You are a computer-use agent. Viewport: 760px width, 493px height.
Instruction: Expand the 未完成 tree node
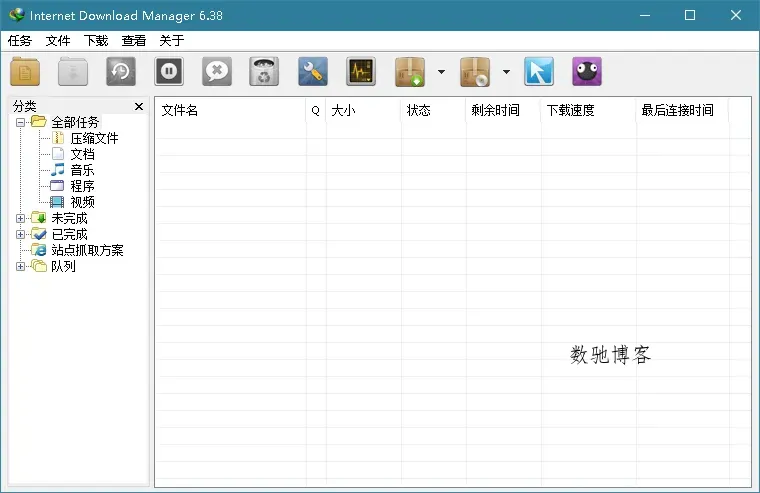point(20,218)
